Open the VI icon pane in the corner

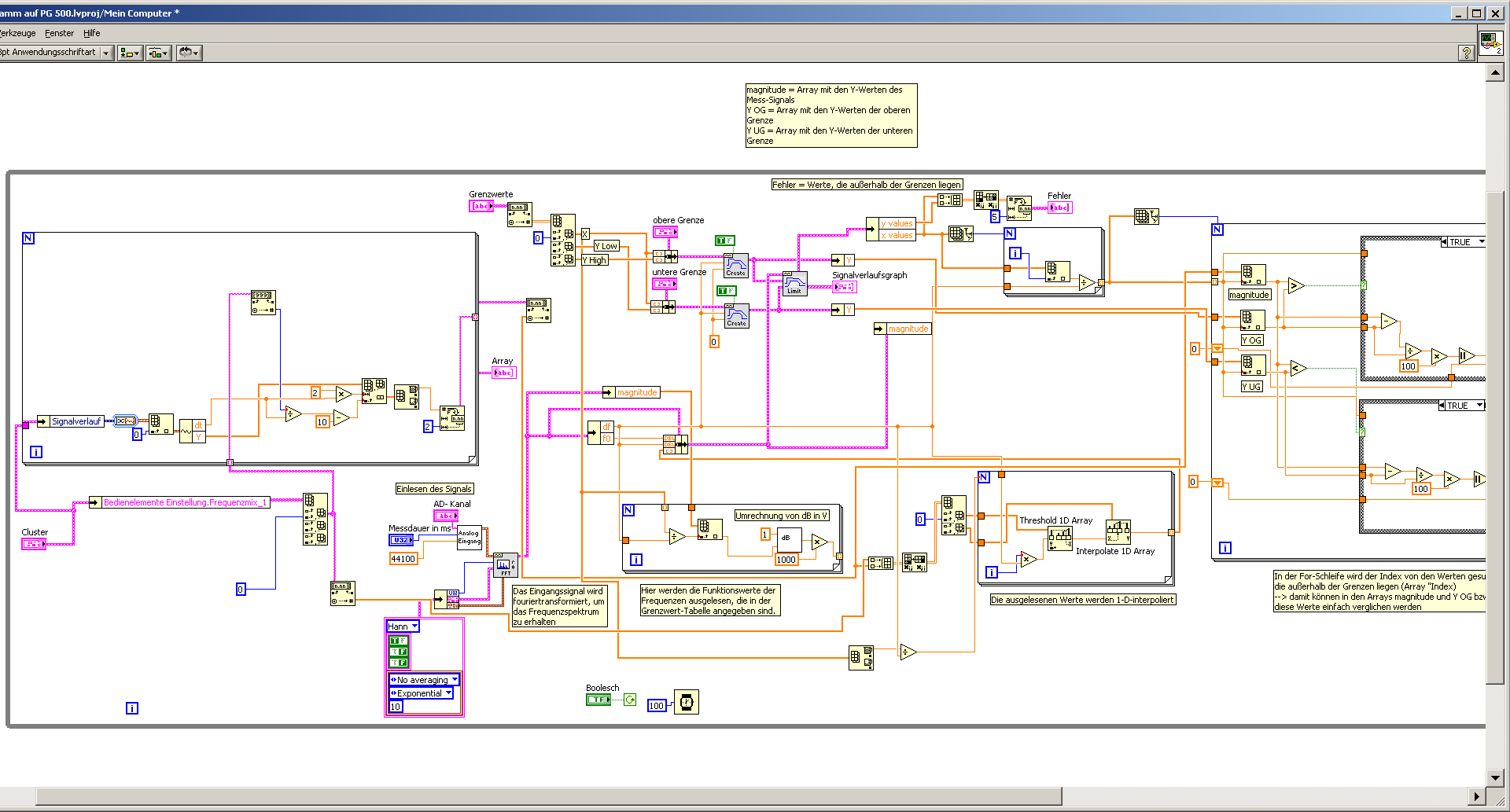pos(1490,42)
